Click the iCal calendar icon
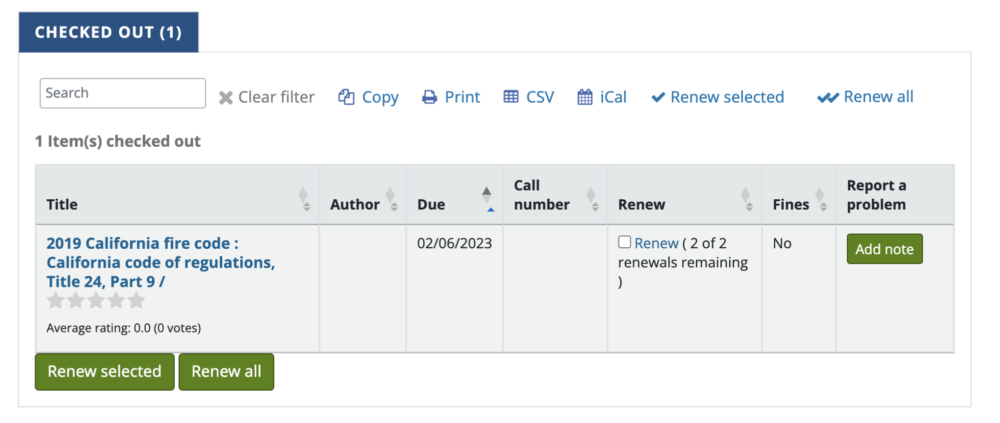 585,97
